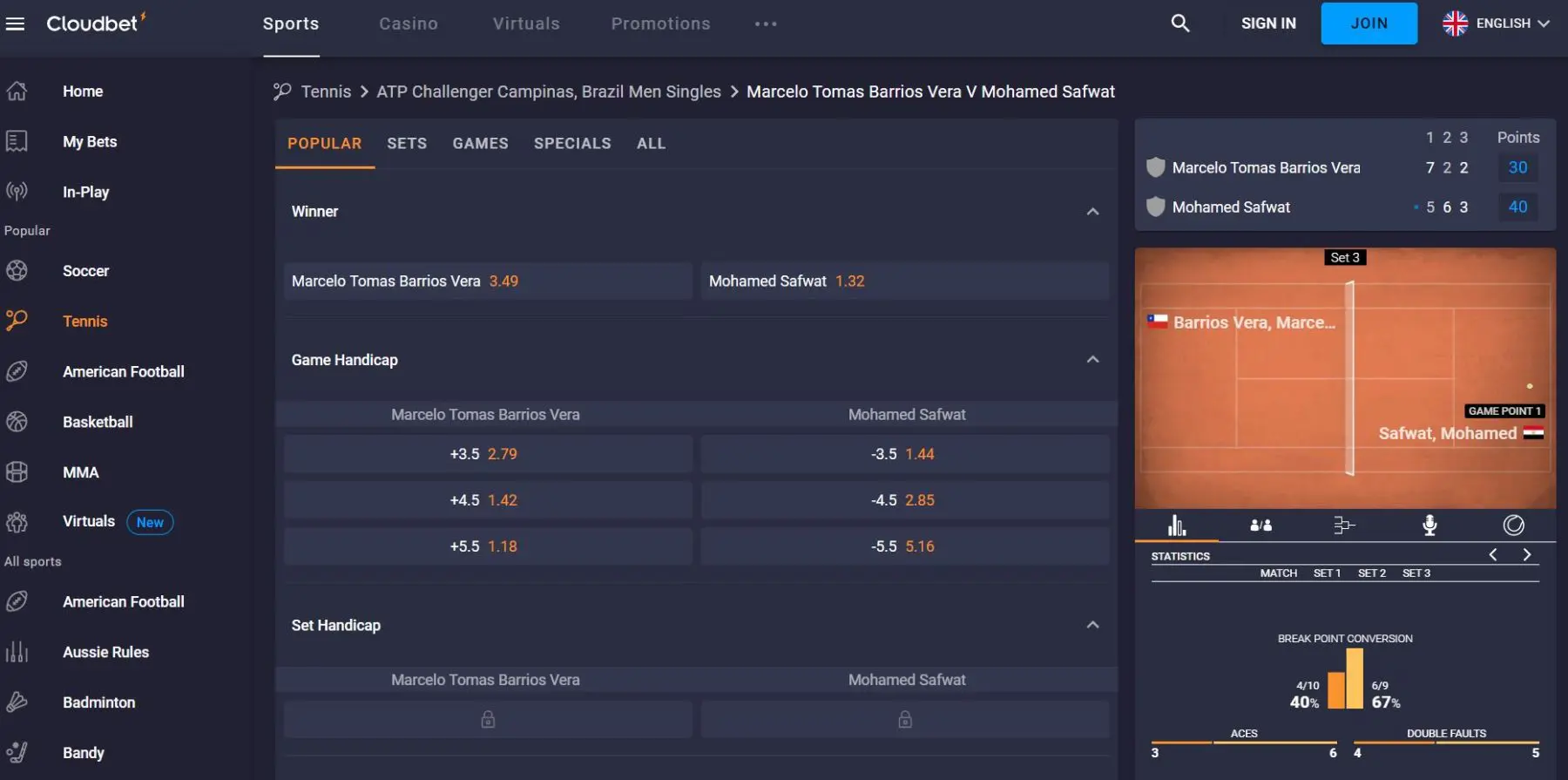1568x780 pixels.
Task: Open the search magnifier icon
Action: click(1180, 24)
